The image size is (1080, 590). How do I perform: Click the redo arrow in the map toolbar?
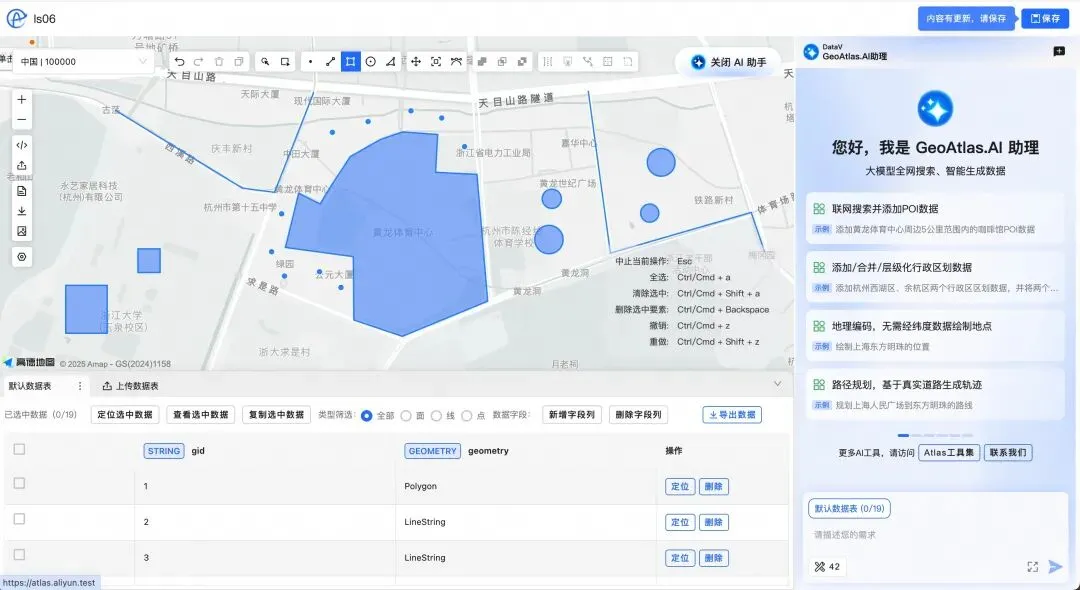coord(198,62)
